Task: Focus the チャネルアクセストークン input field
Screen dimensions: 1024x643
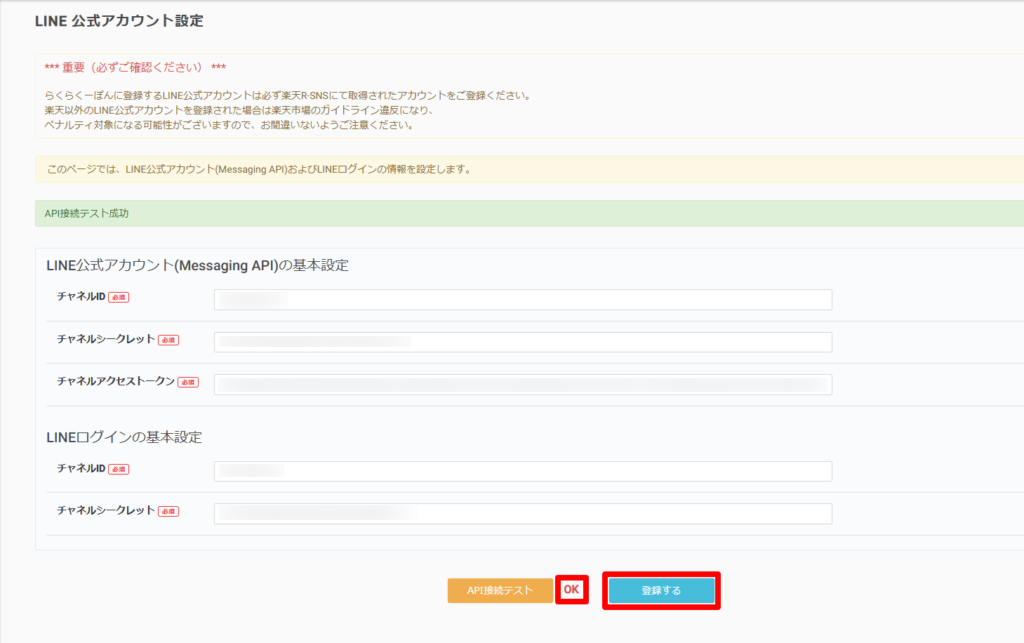Action: click(x=523, y=384)
